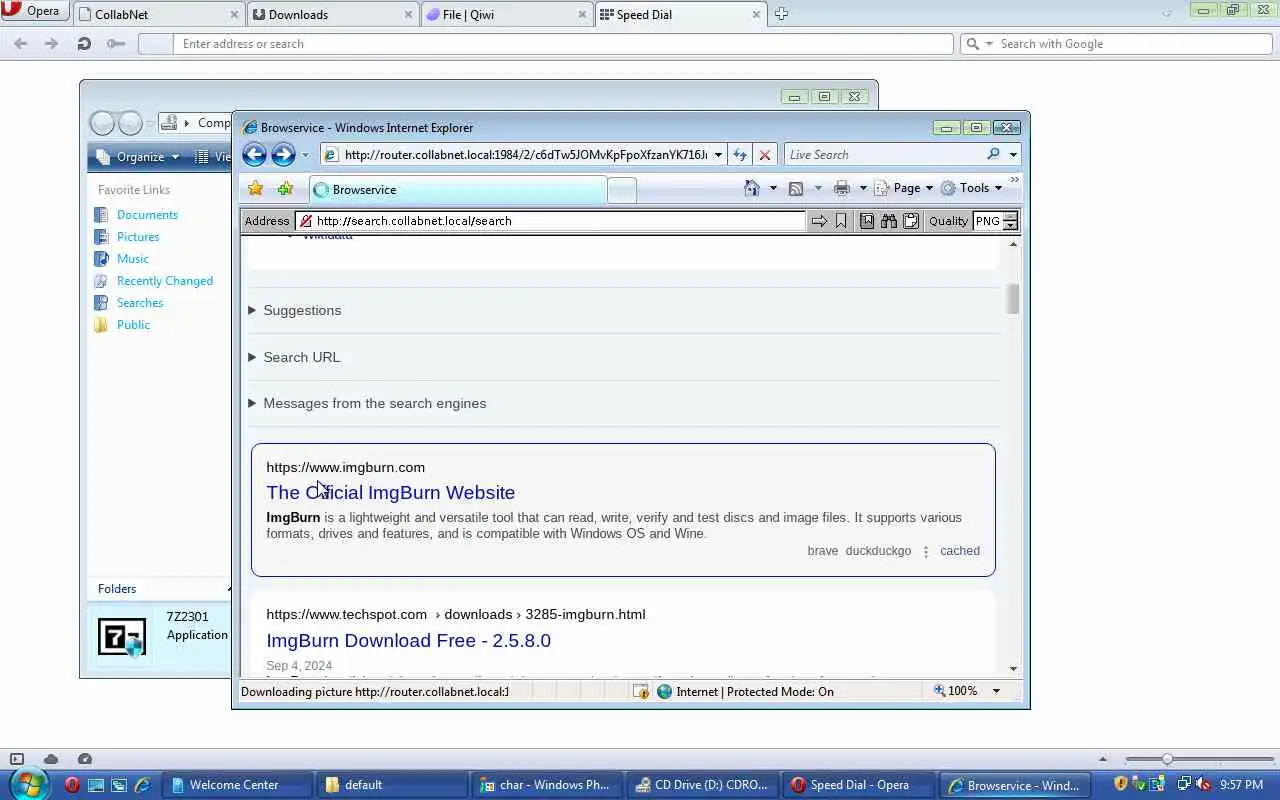
Task: Open new tab with Opera plus button
Action: [781, 14]
